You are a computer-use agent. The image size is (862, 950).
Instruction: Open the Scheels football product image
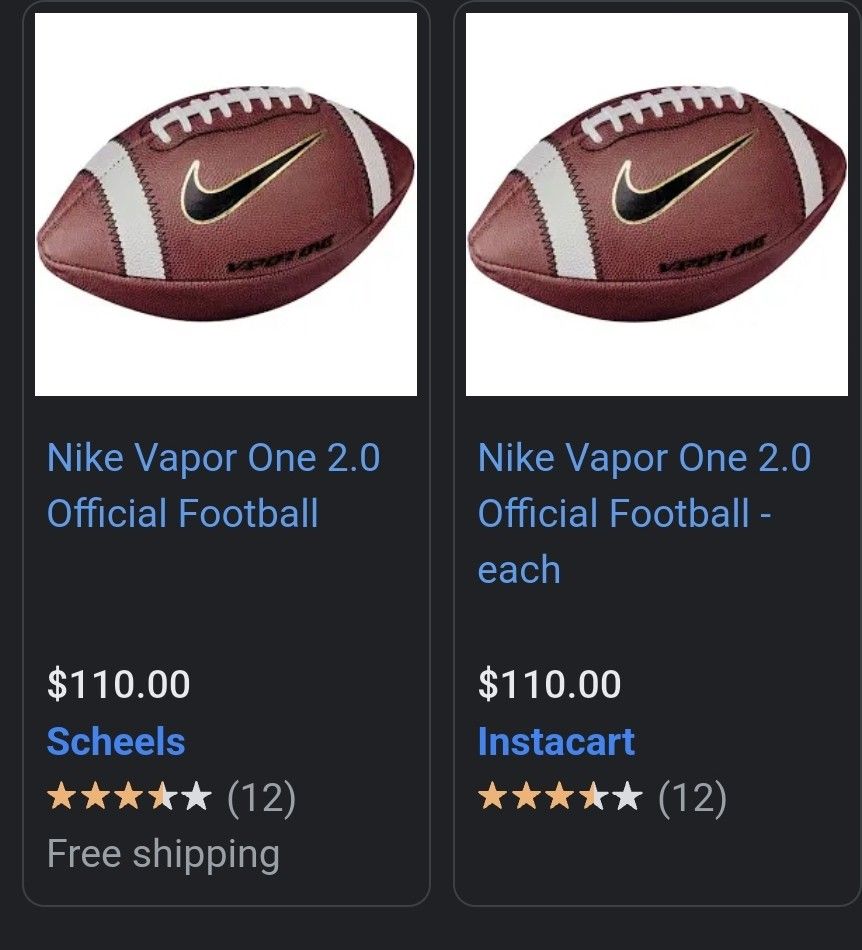[x=226, y=204]
